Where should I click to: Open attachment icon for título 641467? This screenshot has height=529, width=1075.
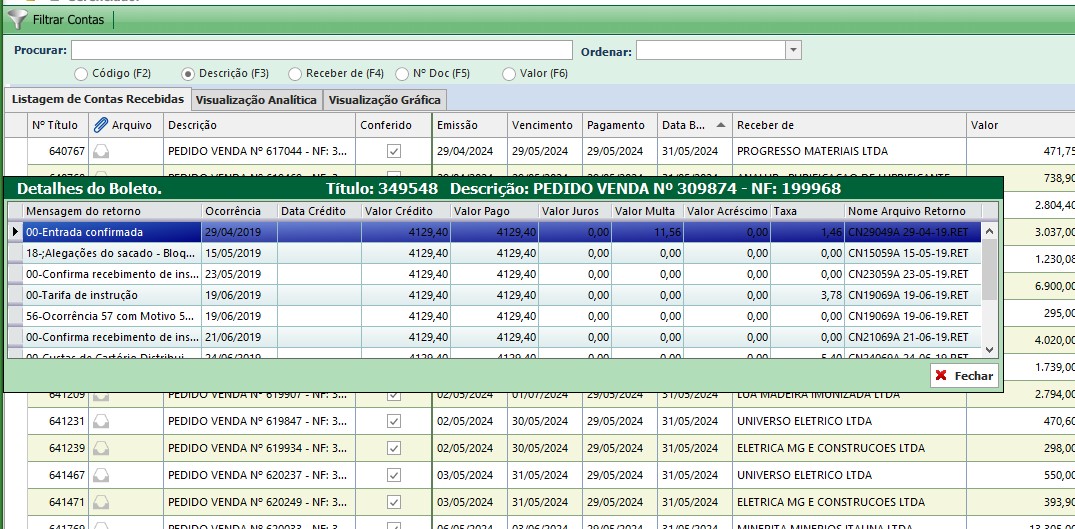101,475
